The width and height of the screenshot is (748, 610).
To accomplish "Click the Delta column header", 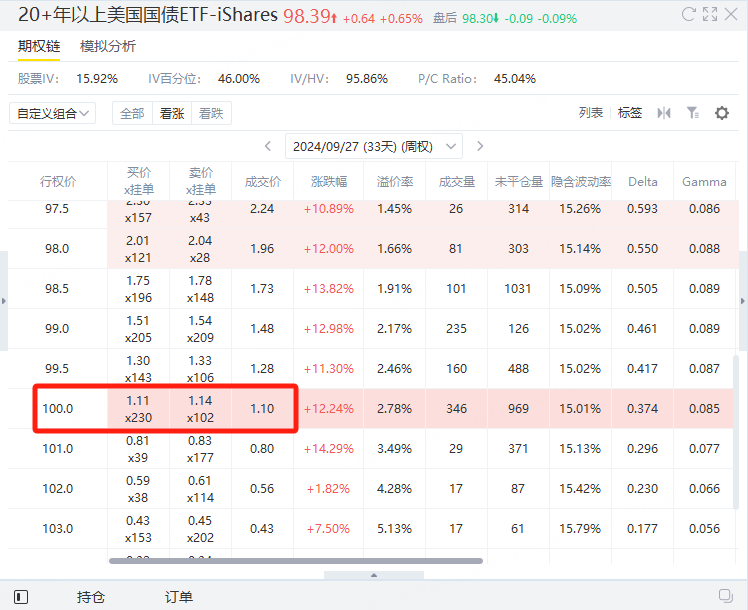I will [x=643, y=181].
